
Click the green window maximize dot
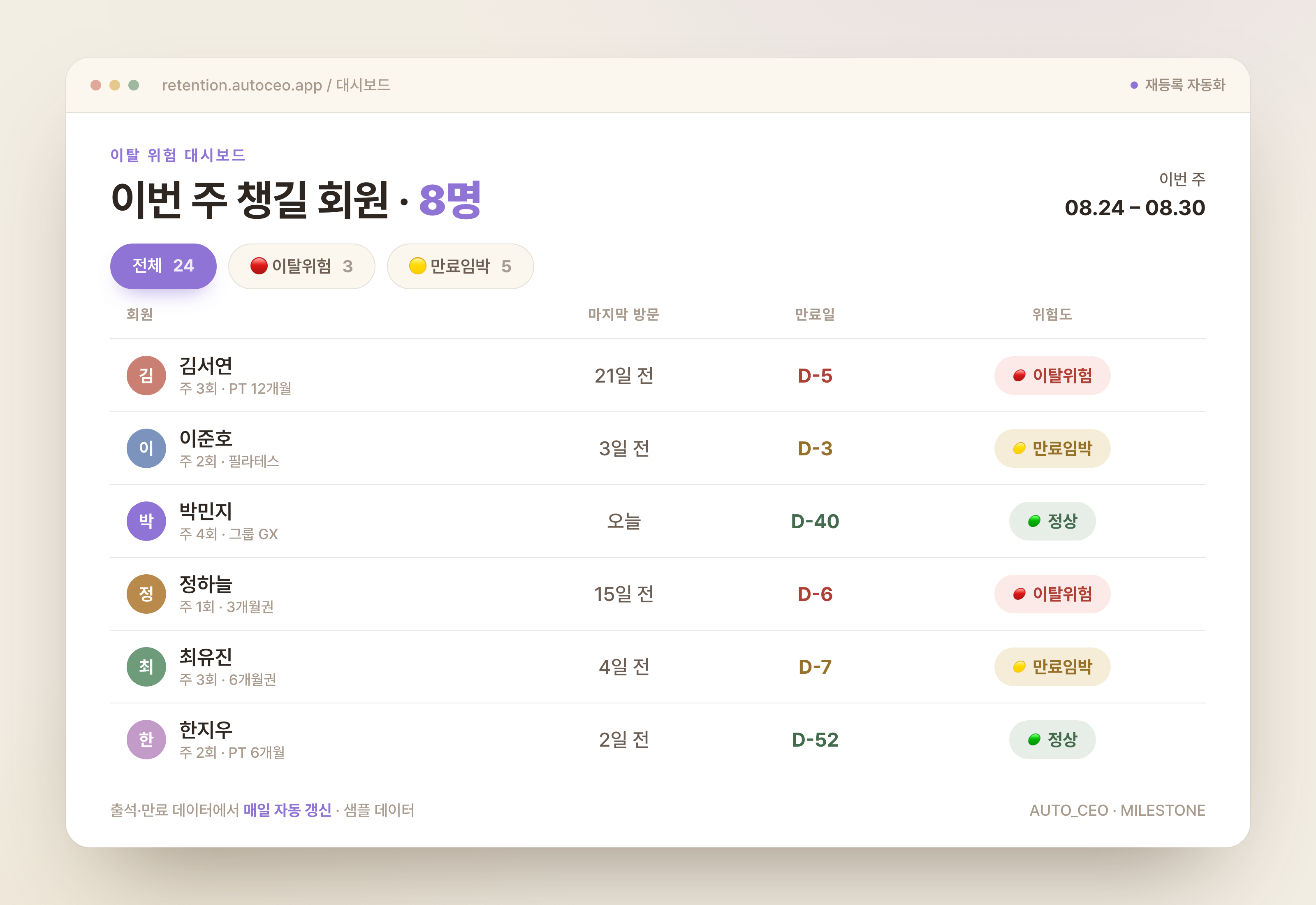tap(134, 85)
